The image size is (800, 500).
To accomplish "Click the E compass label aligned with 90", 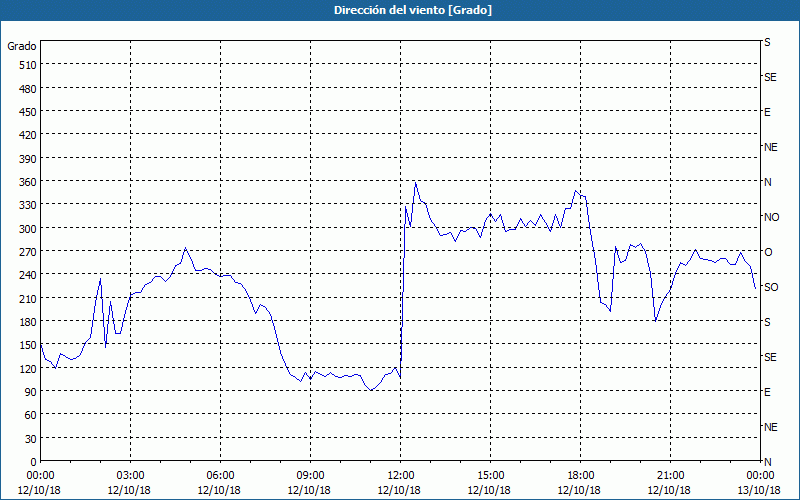I will click(767, 392).
